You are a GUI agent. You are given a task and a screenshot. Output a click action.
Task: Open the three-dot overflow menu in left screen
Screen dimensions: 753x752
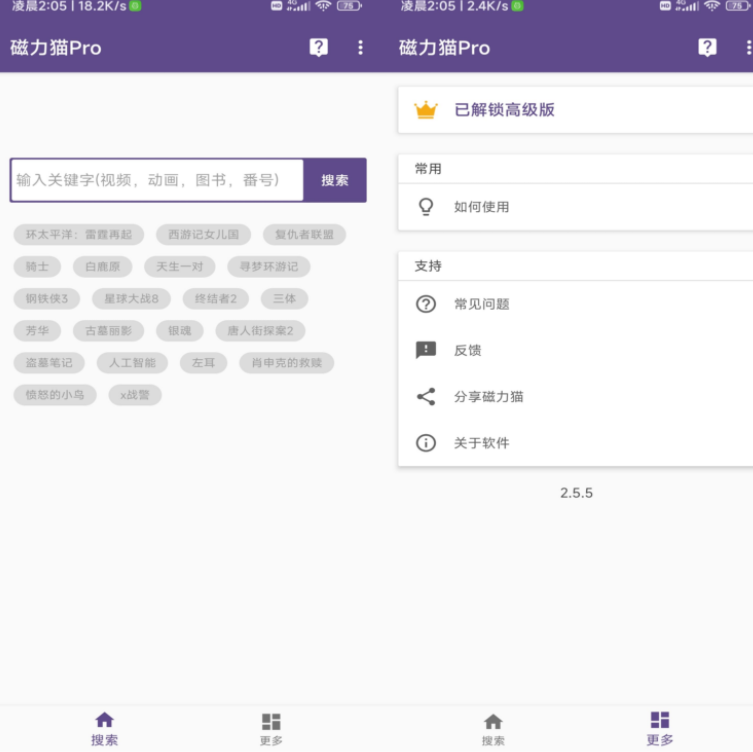click(360, 48)
